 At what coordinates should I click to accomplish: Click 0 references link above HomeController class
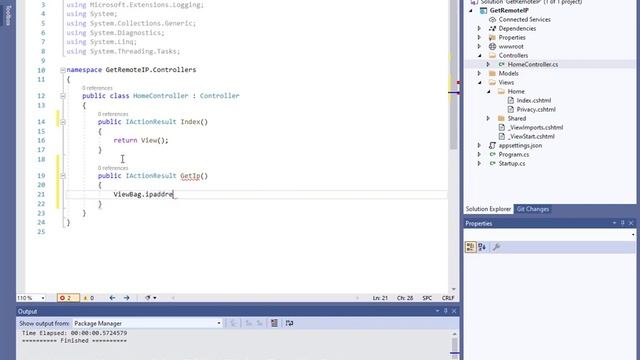click(97, 88)
